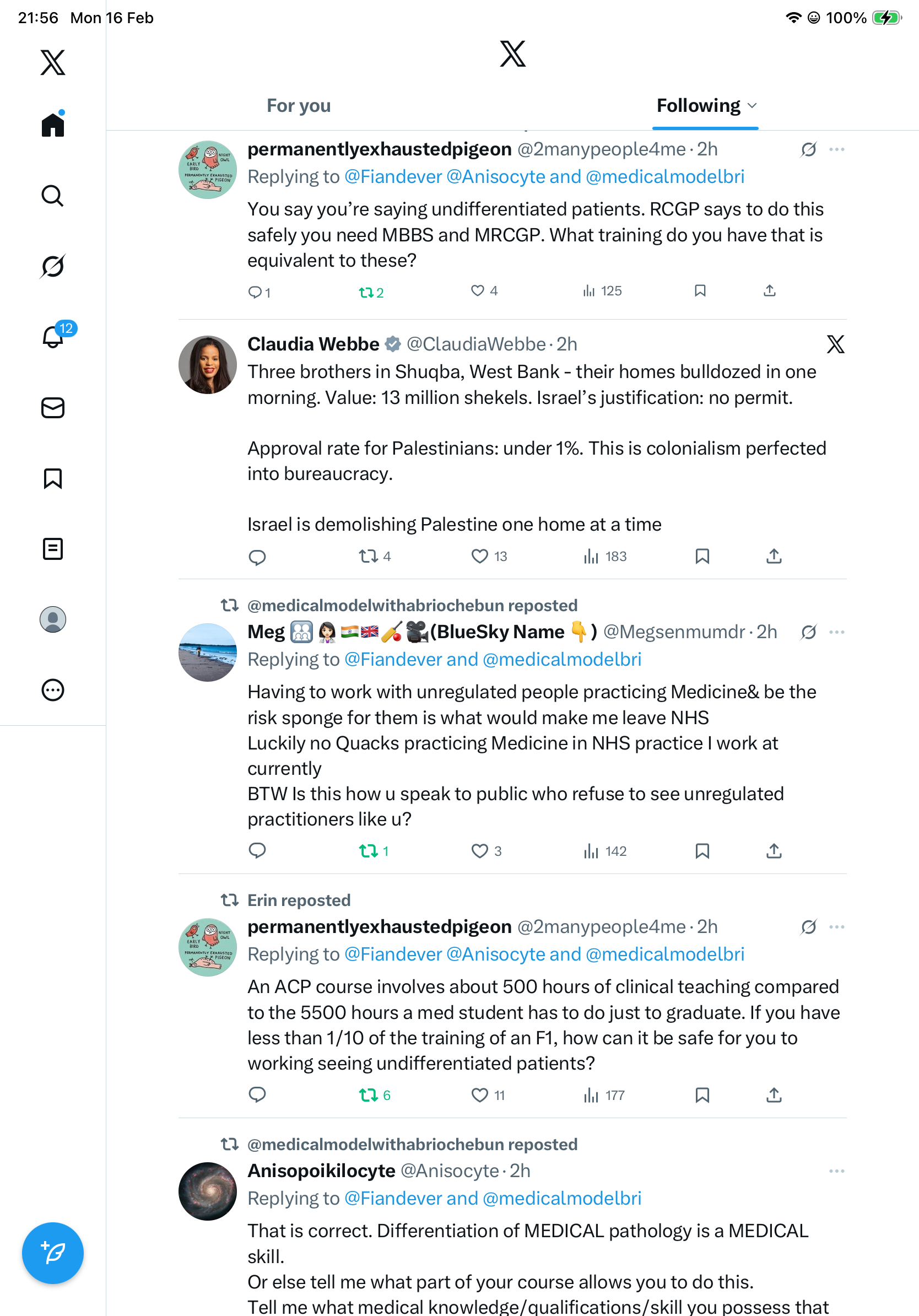This screenshot has width=919, height=1316.
Task: Select the Following tab
Action: (x=698, y=106)
